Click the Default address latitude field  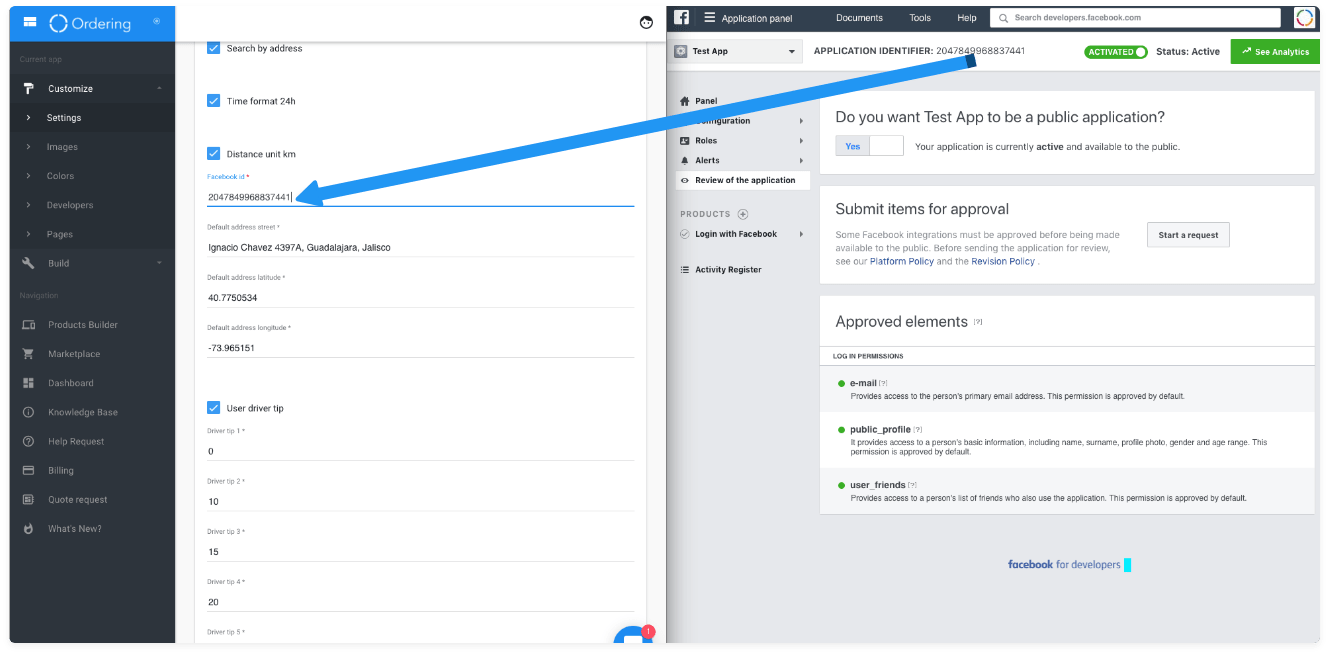pos(420,297)
